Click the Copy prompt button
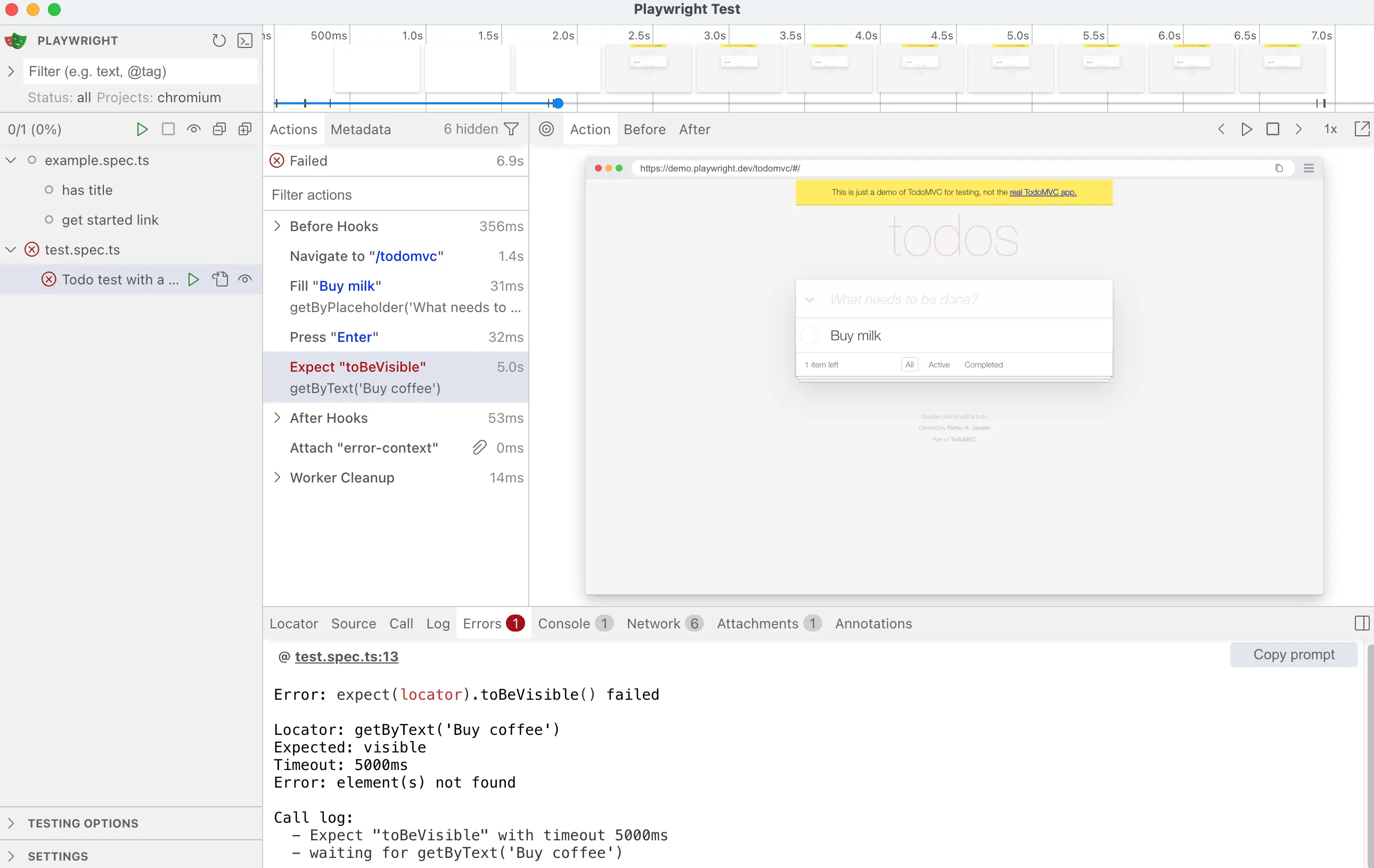 [1294, 654]
